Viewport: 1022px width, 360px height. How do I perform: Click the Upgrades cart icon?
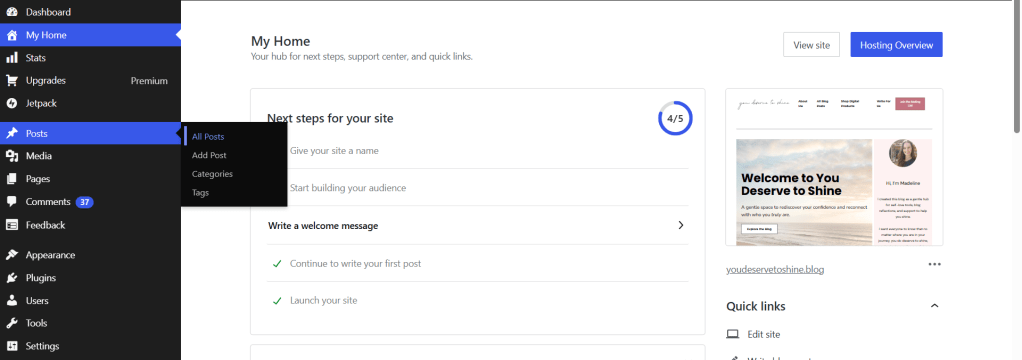tap(12, 81)
